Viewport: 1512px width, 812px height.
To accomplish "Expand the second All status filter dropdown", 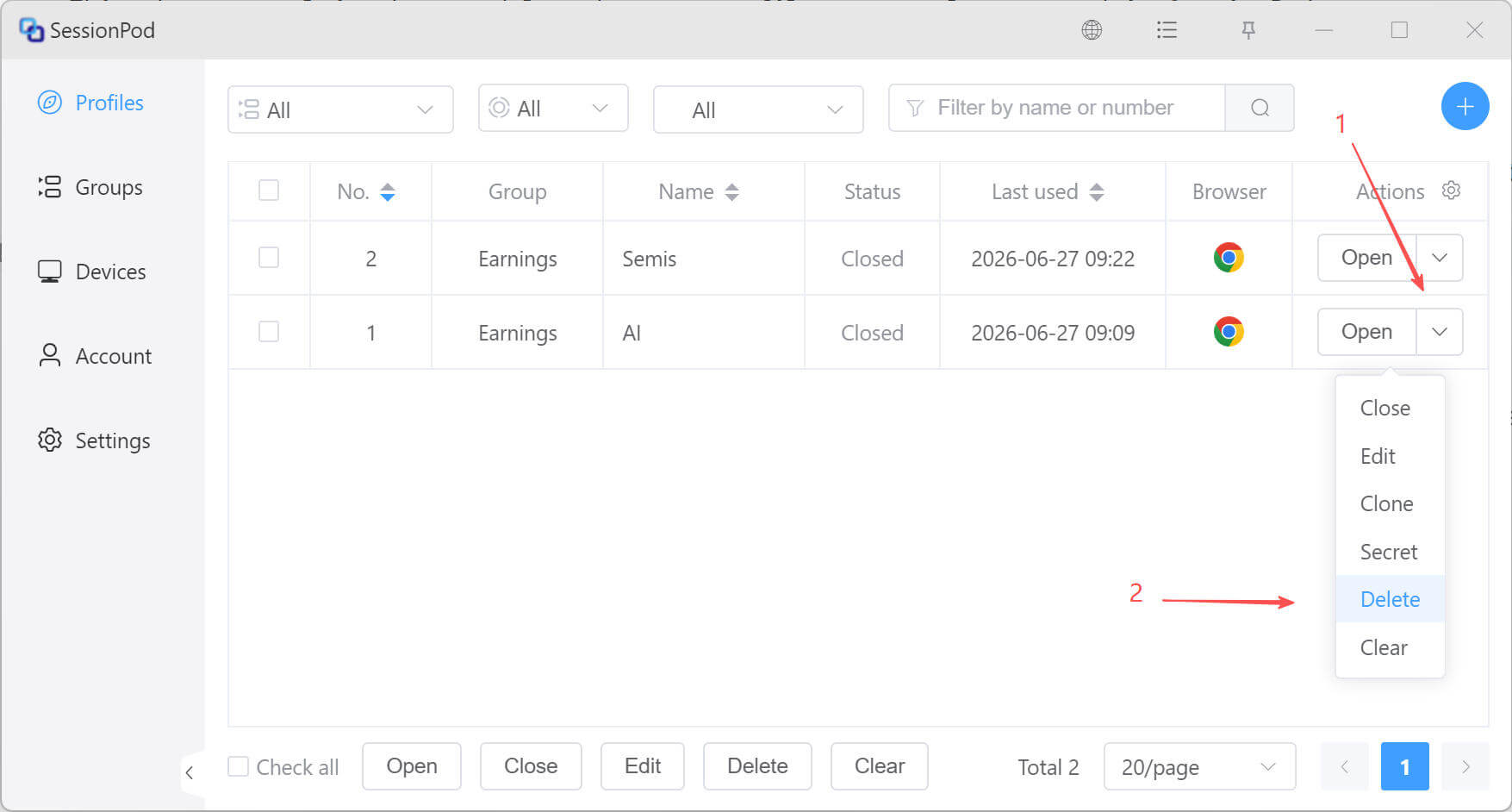I will tap(553, 108).
